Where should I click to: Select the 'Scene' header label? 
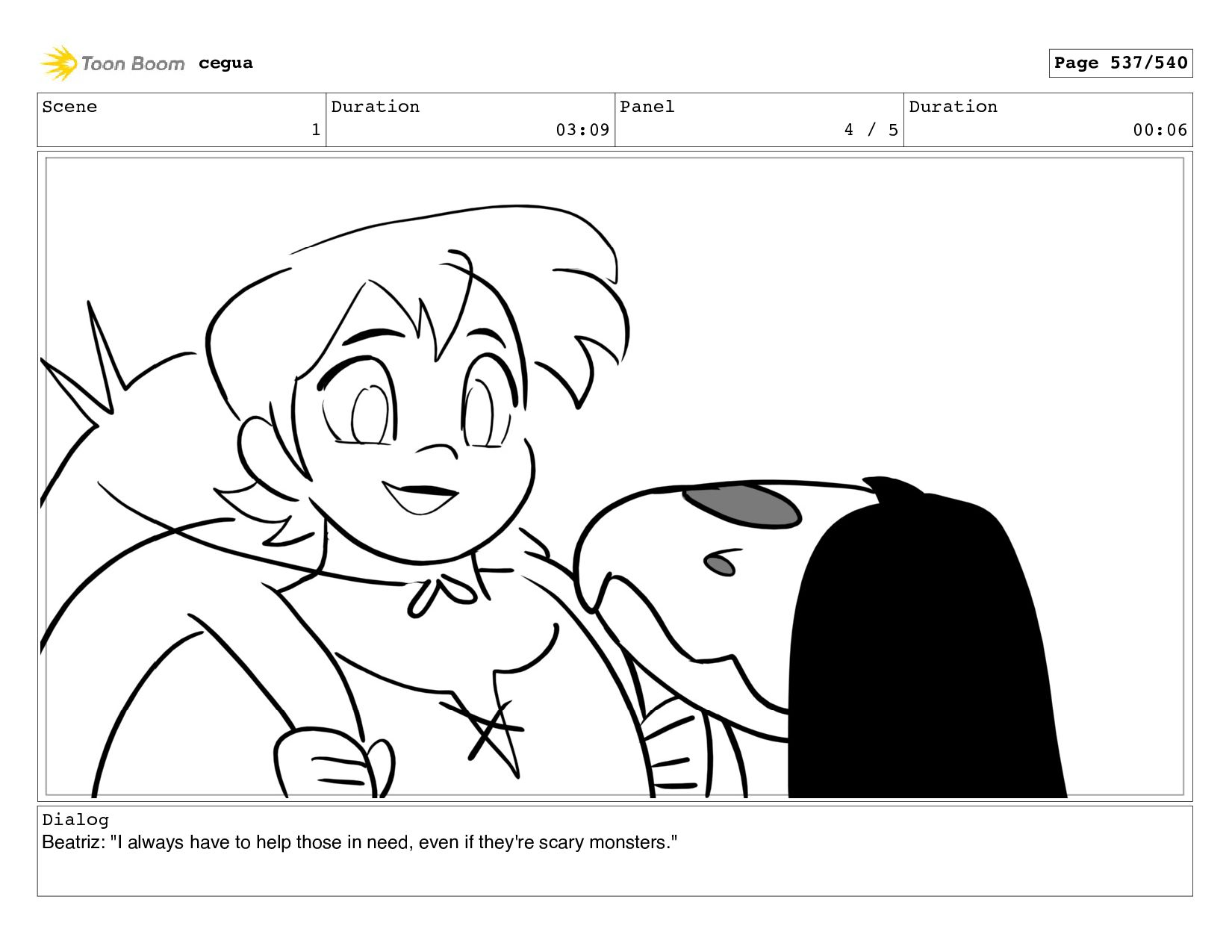click(x=69, y=107)
